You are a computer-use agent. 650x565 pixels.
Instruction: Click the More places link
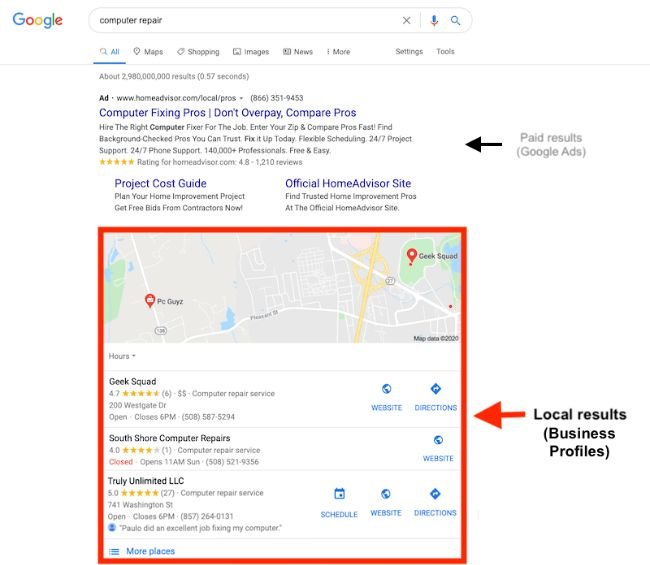click(x=150, y=551)
